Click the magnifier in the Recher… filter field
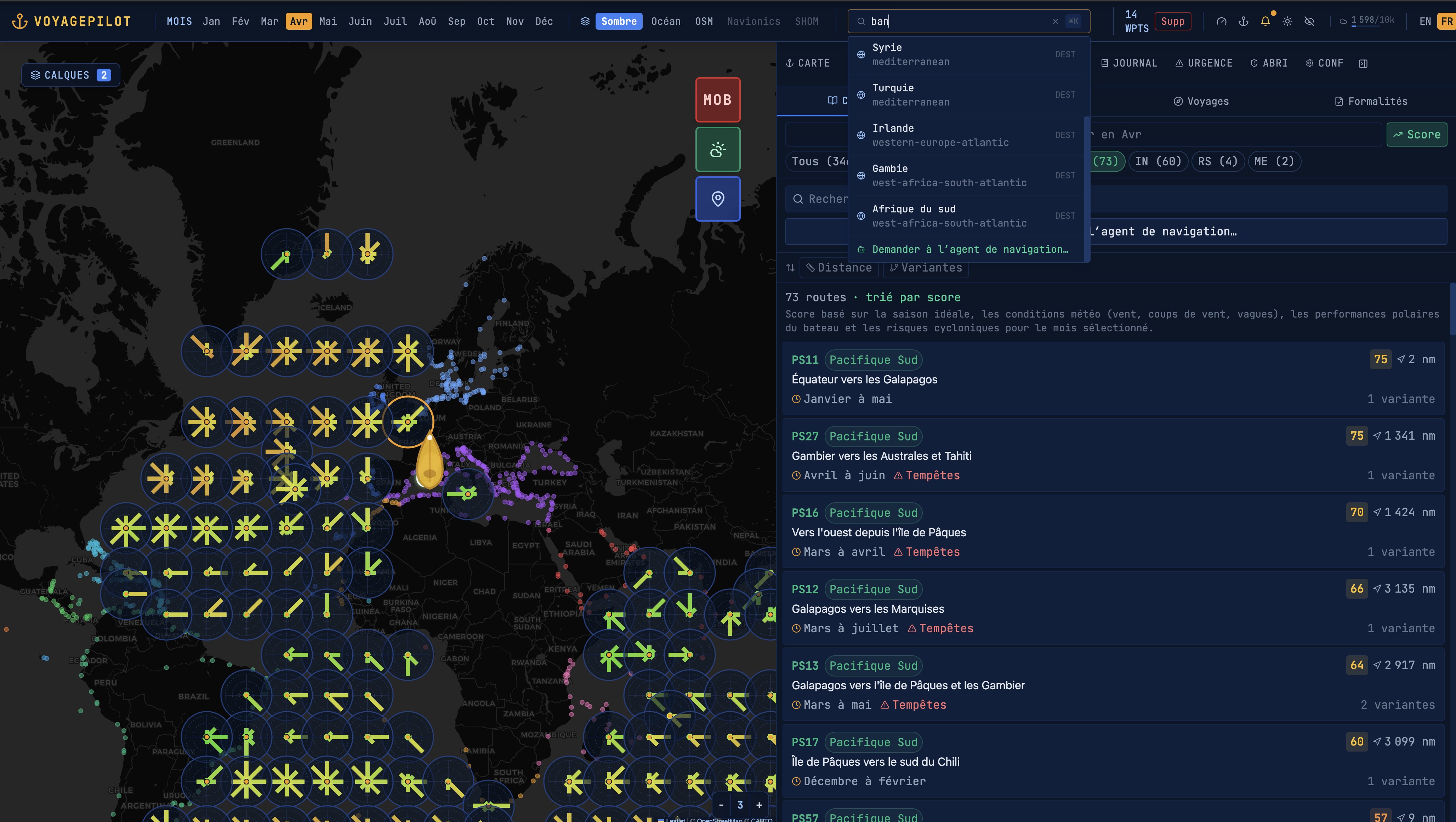The image size is (1456, 822). (x=798, y=199)
